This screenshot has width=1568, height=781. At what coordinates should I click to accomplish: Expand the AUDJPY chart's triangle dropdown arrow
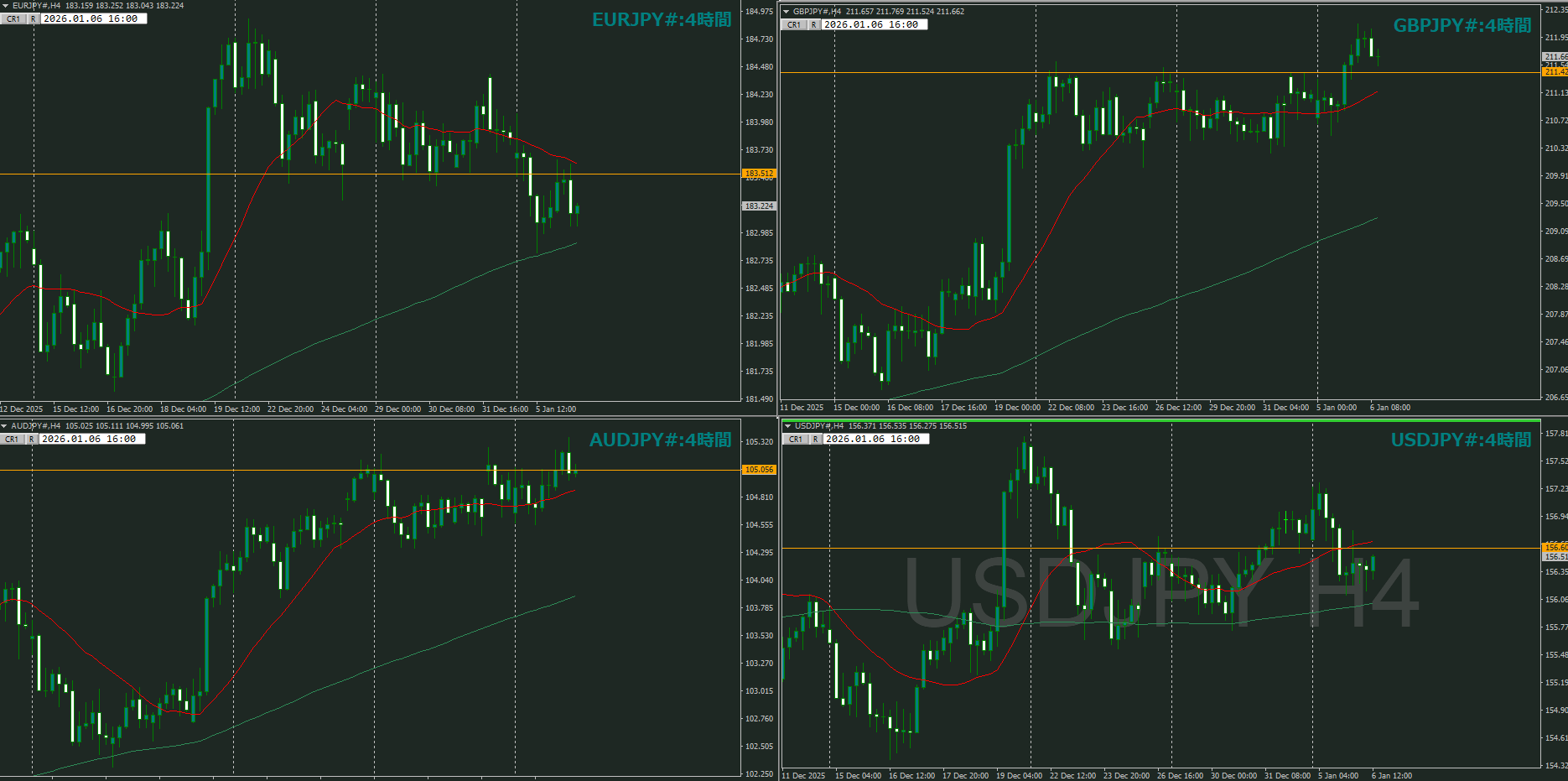click(4, 426)
